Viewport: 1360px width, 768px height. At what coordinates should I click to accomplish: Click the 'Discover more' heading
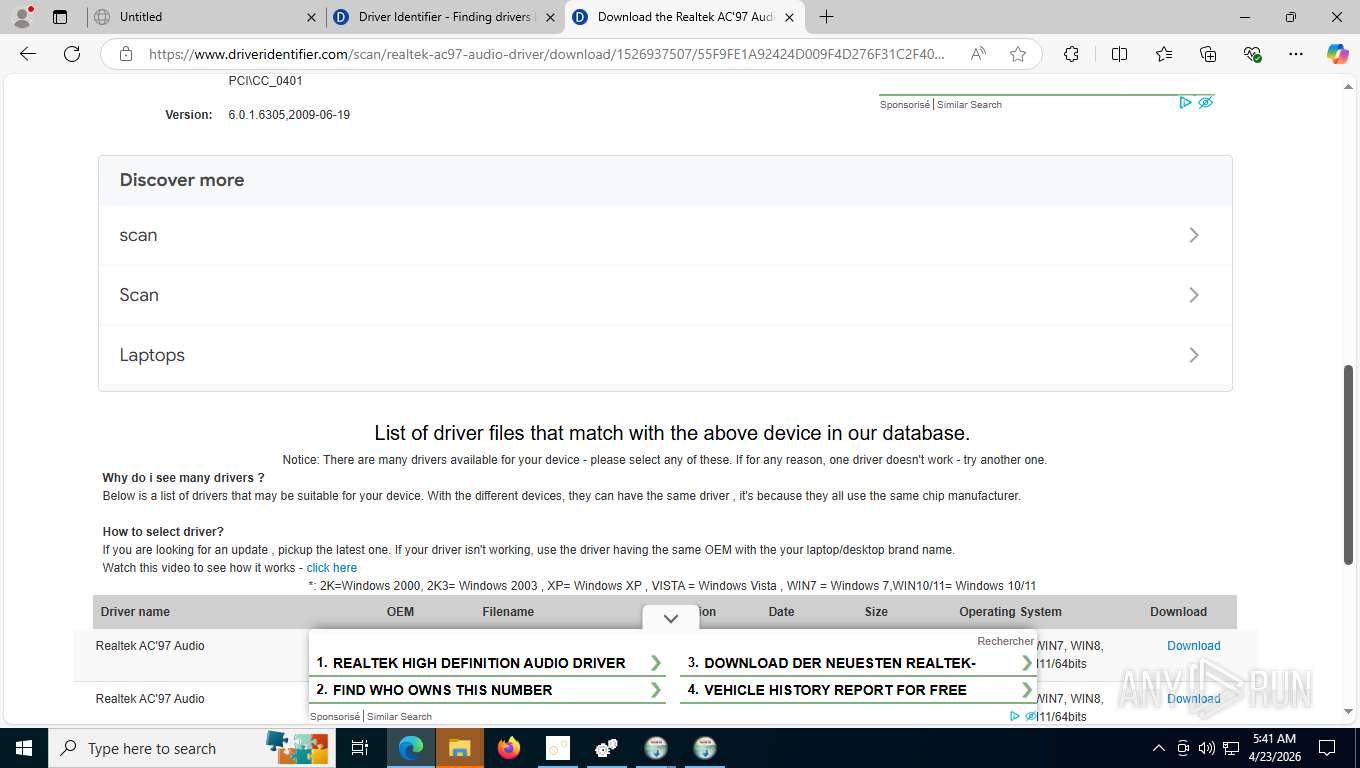pyautogui.click(x=182, y=180)
